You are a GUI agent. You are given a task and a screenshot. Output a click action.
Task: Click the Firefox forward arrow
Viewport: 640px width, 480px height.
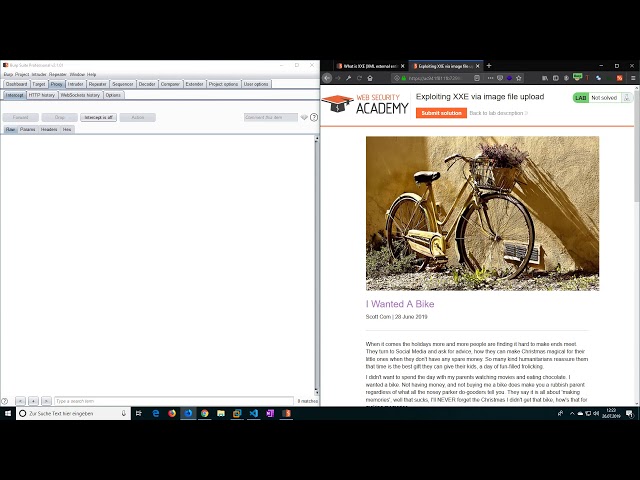coord(338,78)
